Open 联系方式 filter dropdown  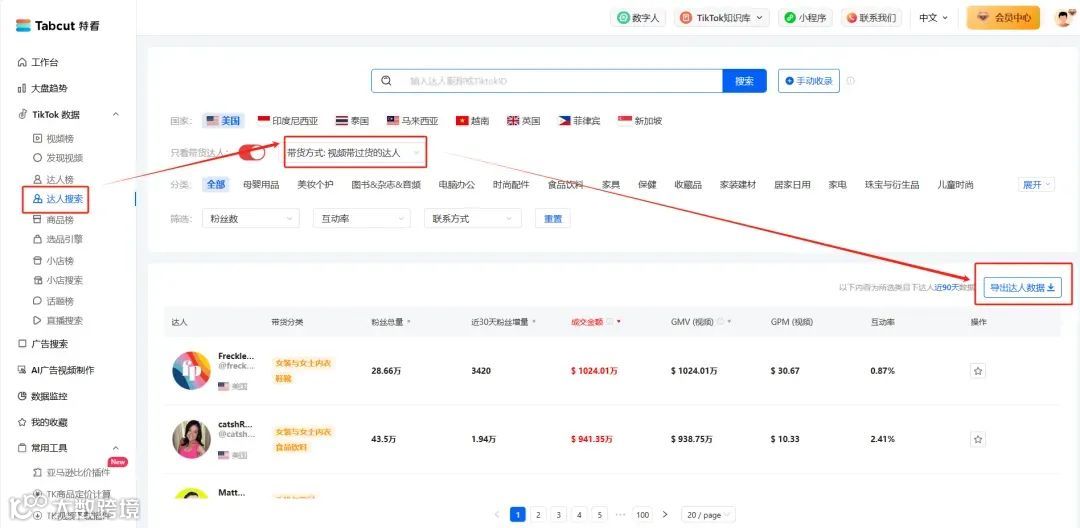click(472, 219)
